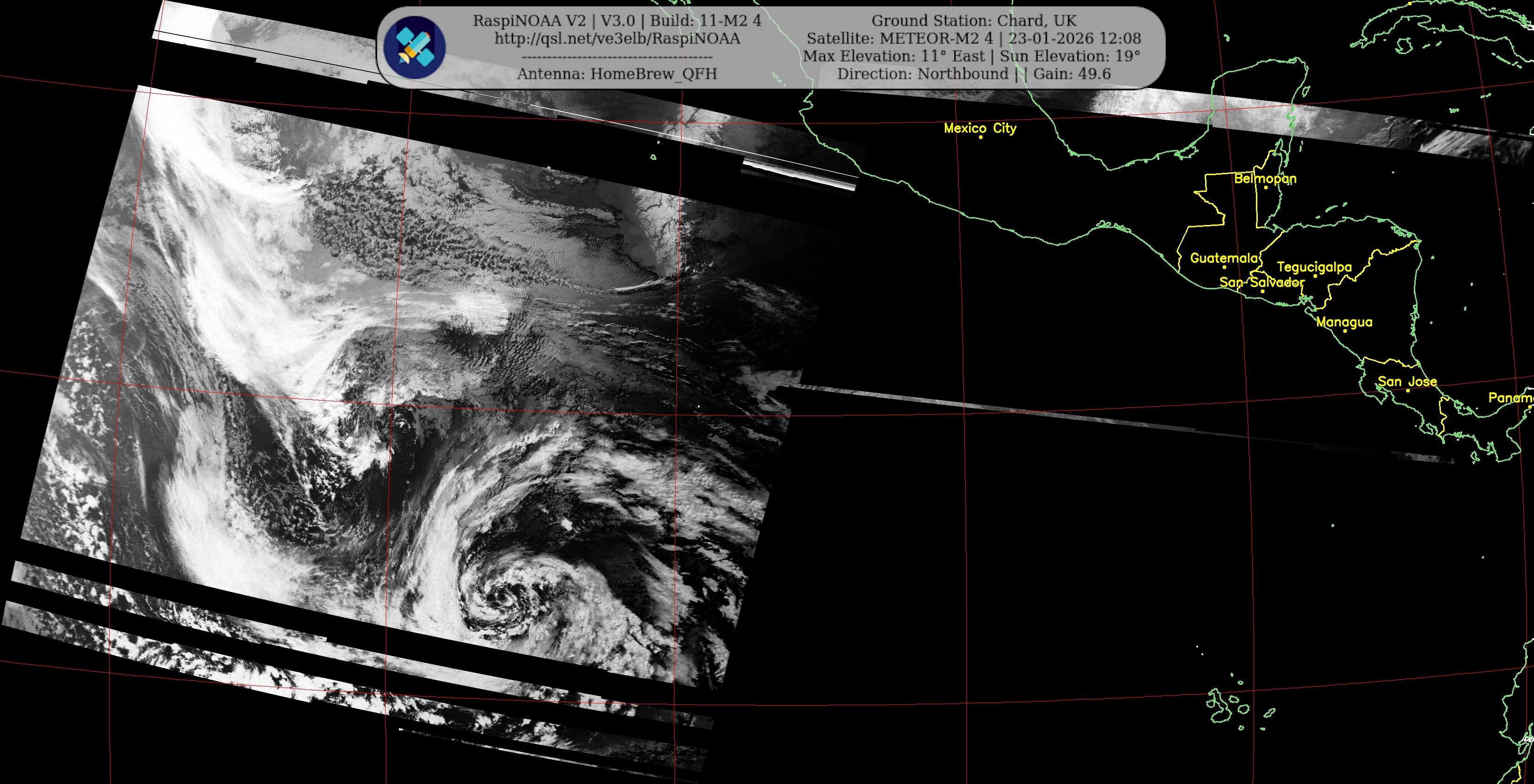Click the Ground Station: Chard, UK text
The image size is (1534, 784).
(x=974, y=21)
